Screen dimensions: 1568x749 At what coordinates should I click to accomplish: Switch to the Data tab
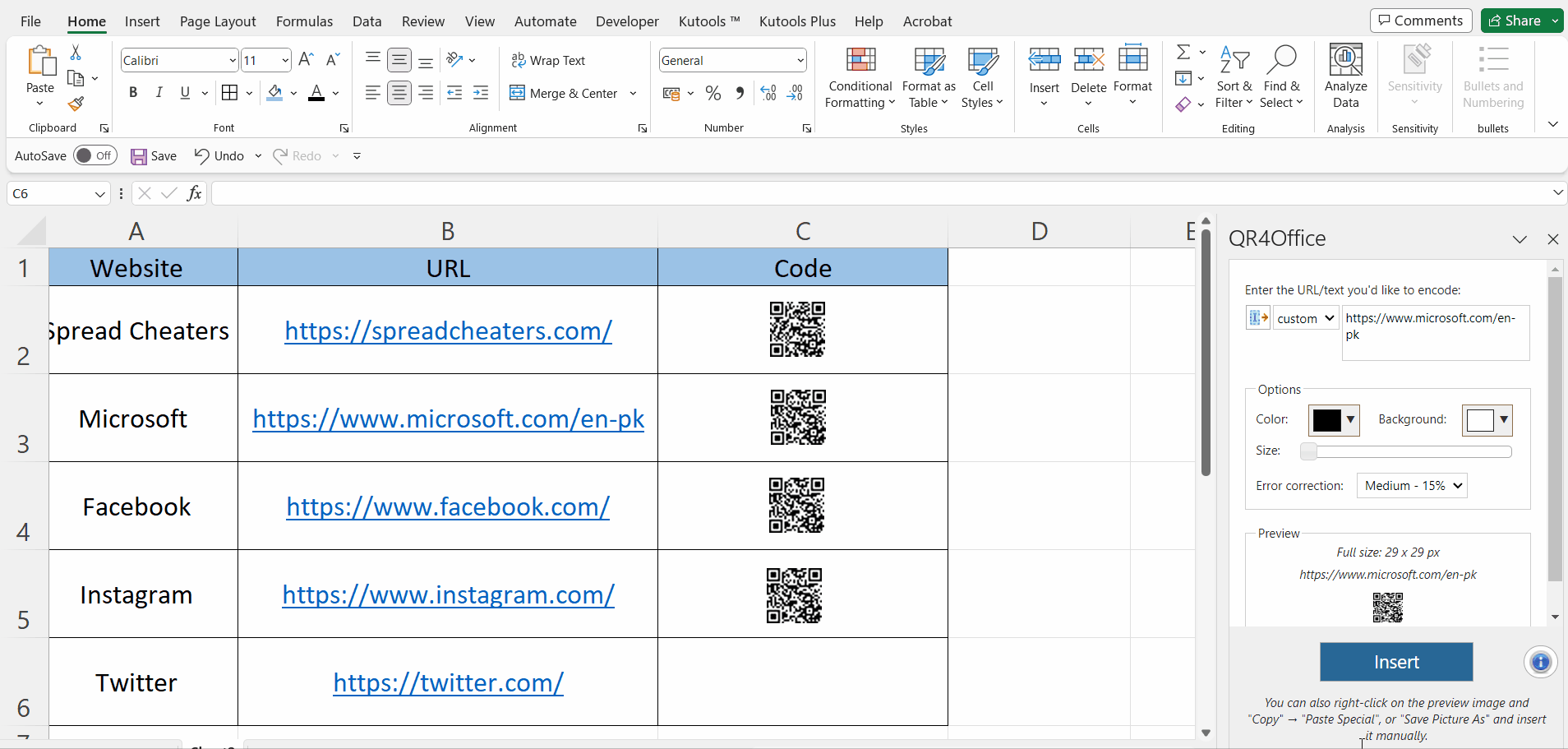pyautogui.click(x=367, y=21)
